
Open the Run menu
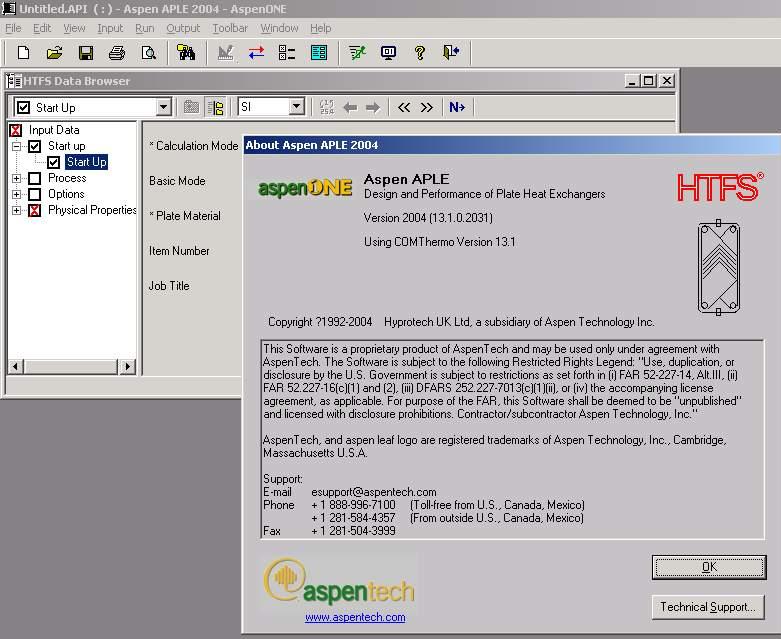tap(144, 28)
